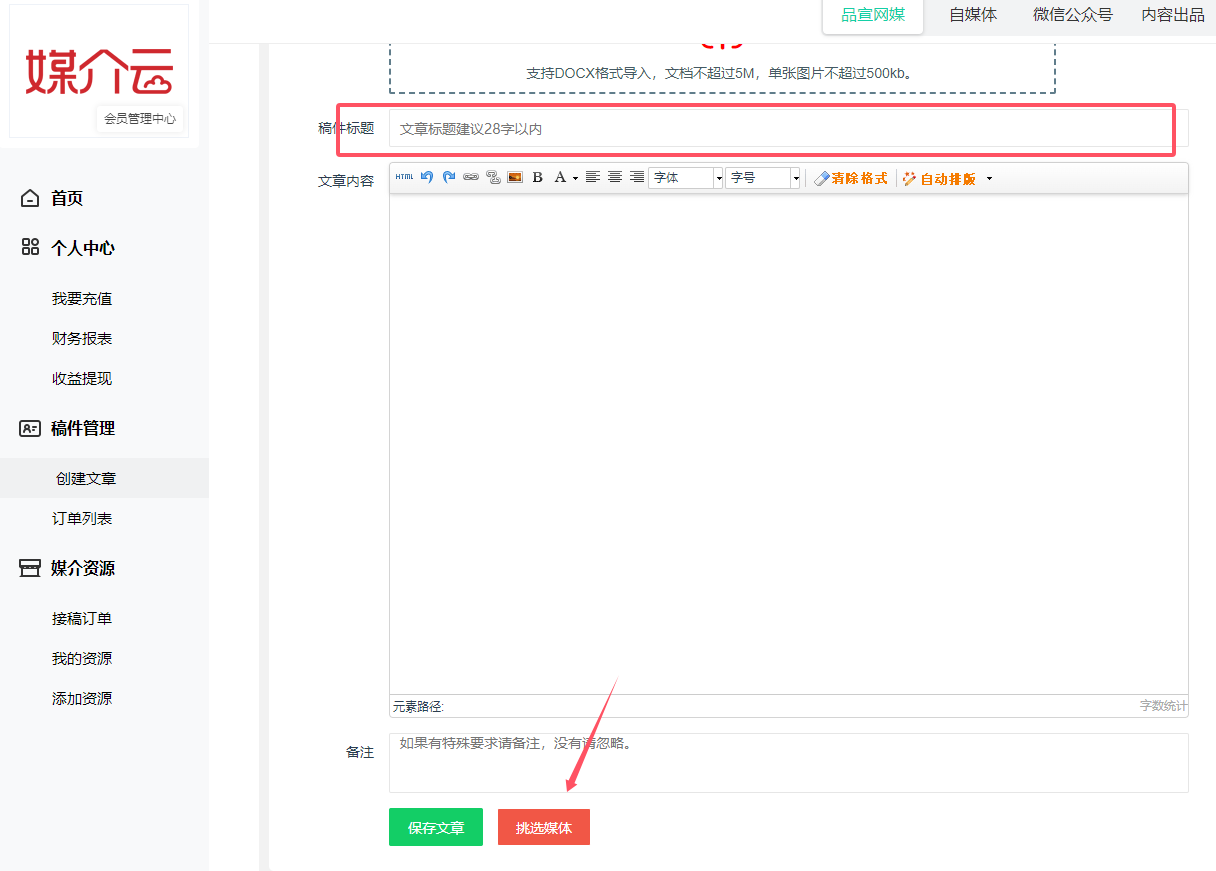The image size is (1216, 871).
Task: Click the undo arrow in editor toolbar
Action: coord(427,177)
